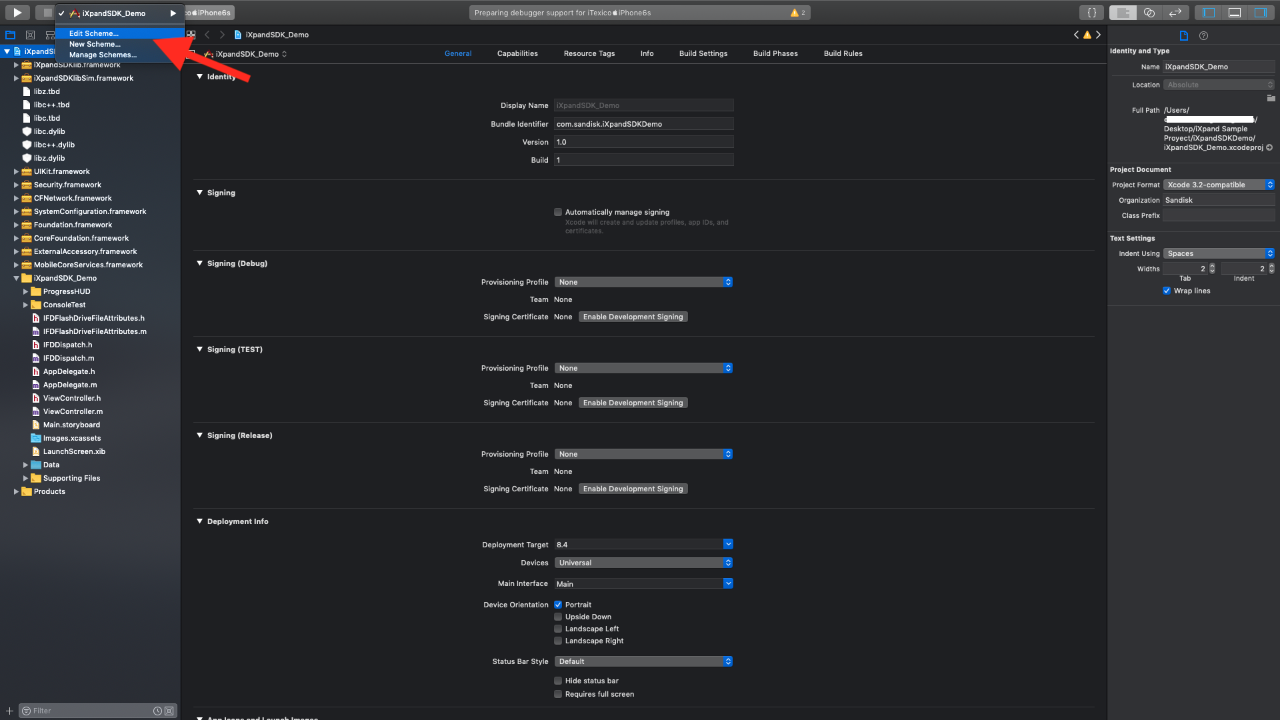Switch to the Build Settings tab
The width and height of the screenshot is (1280, 720).
coord(703,54)
